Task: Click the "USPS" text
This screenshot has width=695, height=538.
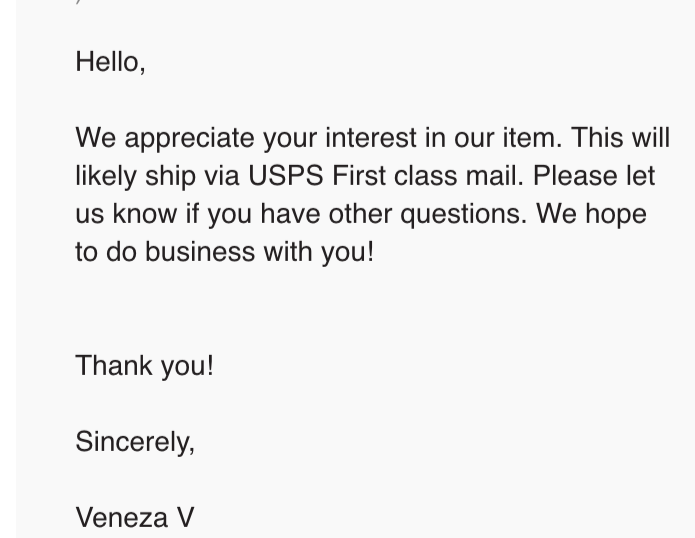Action: tap(286, 176)
